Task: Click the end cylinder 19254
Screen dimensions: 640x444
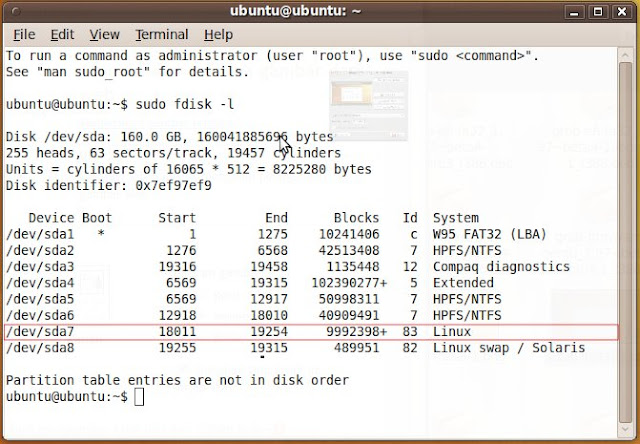Action: click(x=269, y=332)
